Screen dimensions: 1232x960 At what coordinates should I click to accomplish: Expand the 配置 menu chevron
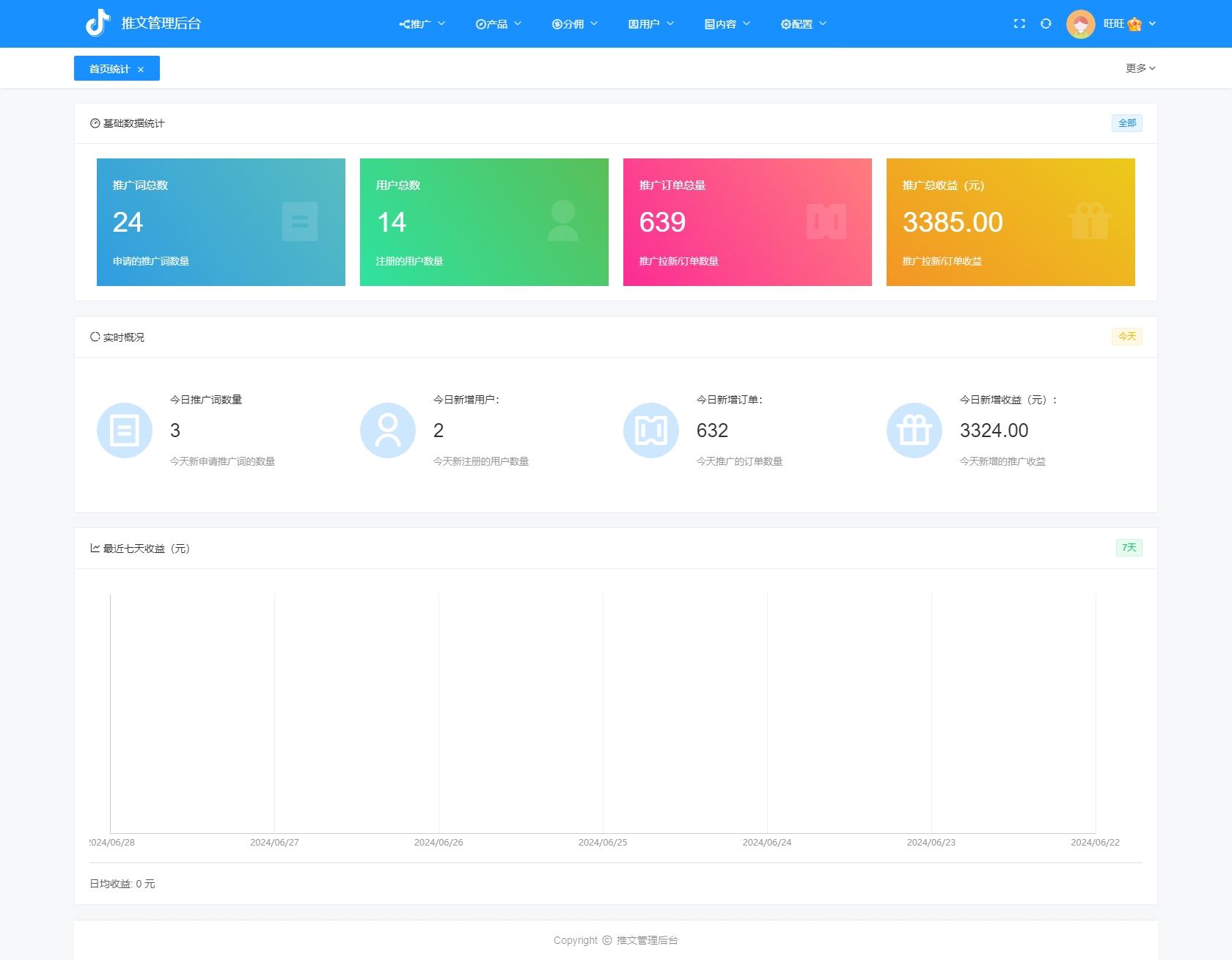click(823, 23)
